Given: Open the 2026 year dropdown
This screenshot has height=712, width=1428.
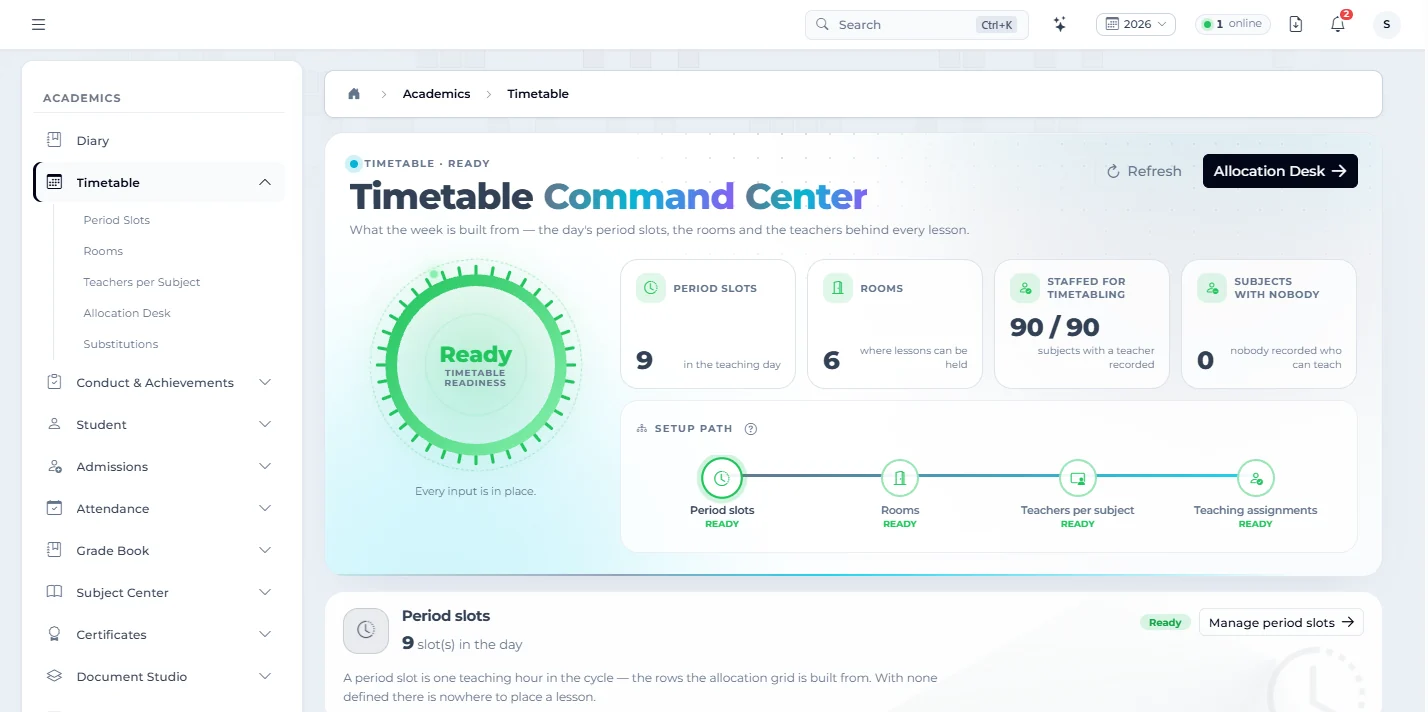Looking at the screenshot, I should [x=1136, y=24].
